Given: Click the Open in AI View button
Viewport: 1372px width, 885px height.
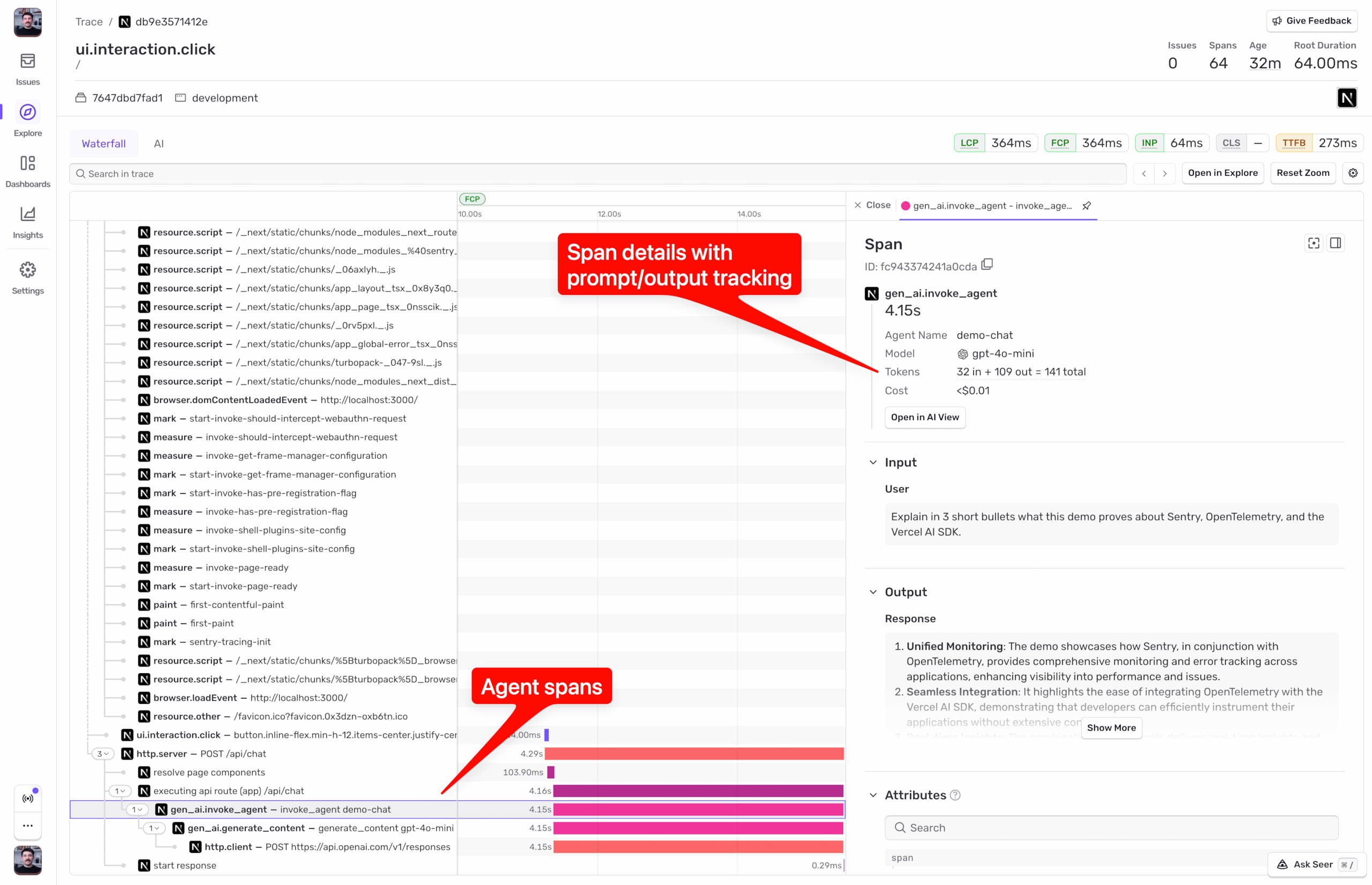Looking at the screenshot, I should point(924,417).
